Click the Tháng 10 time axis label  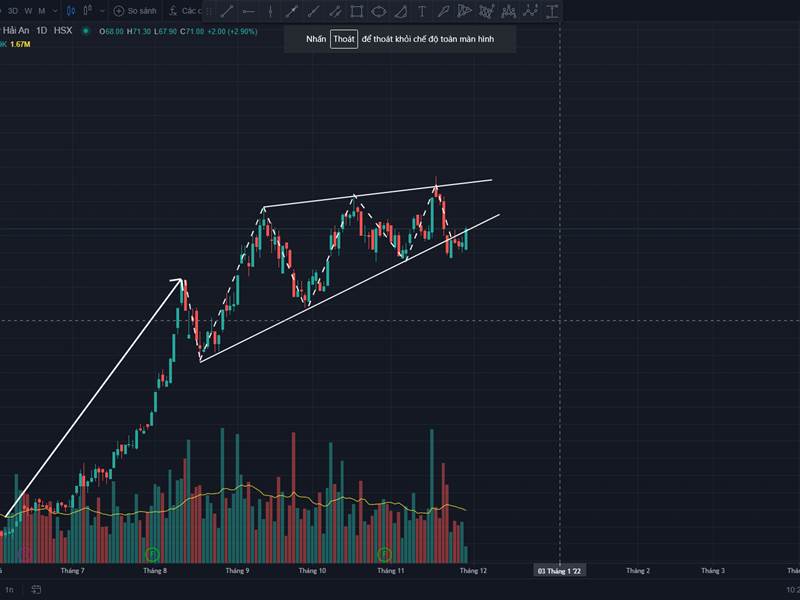(312, 570)
